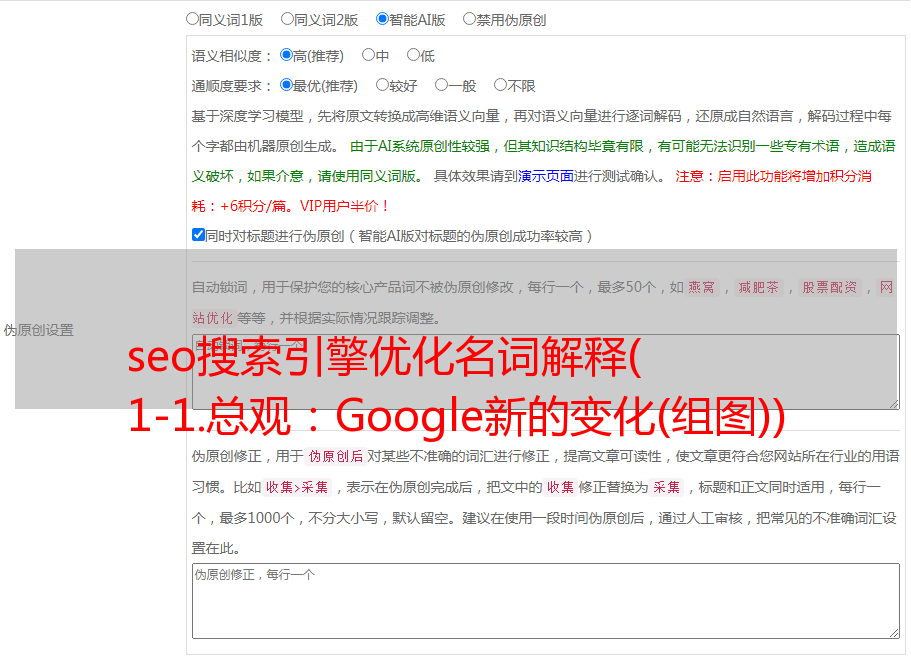The image size is (911, 658).
Task: Set 通顺度要求 to 一般
Action: (442, 85)
